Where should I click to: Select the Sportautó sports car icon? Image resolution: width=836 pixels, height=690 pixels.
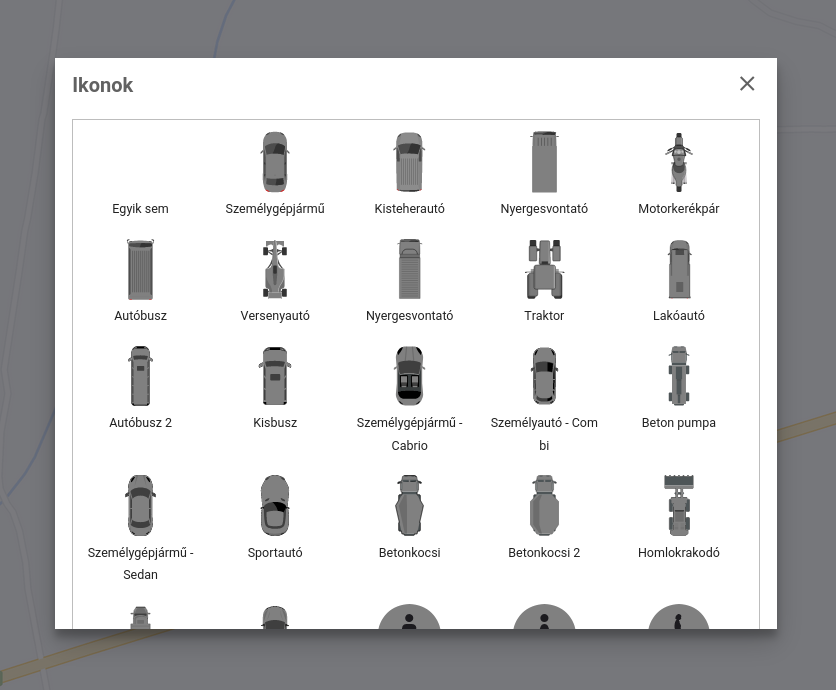[275, 506]
